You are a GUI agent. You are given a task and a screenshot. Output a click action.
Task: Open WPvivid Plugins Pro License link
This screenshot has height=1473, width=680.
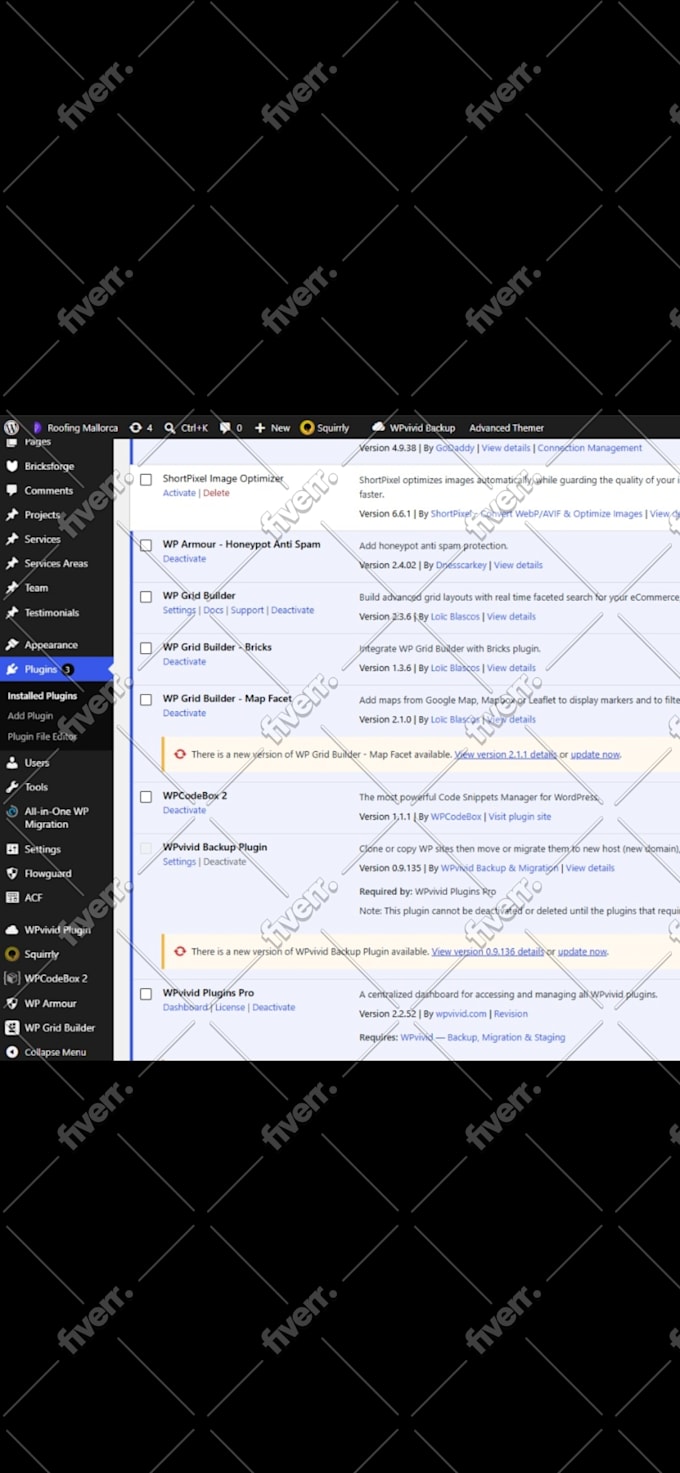[x=230, y=1007]
